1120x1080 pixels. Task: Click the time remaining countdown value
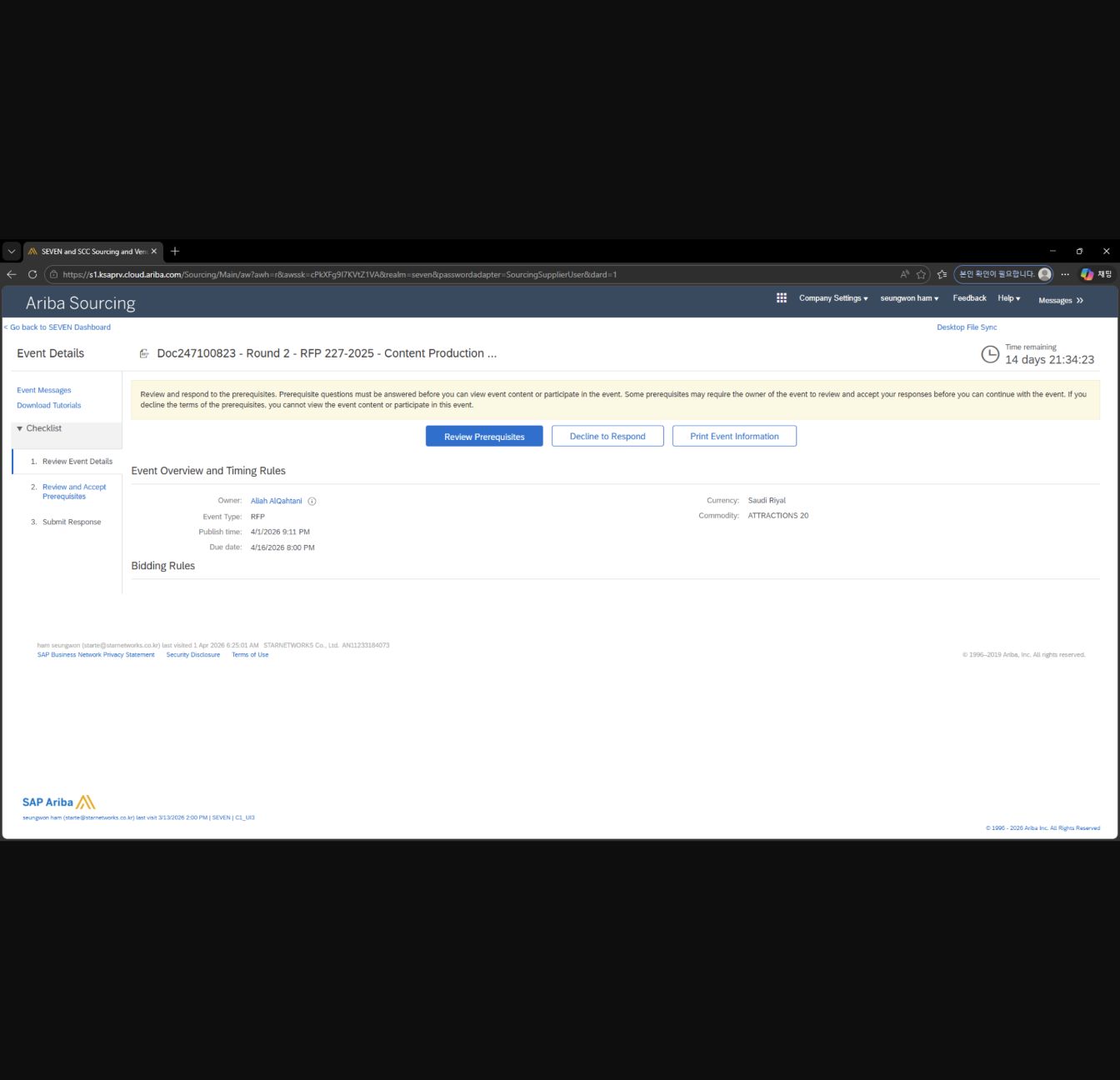tap(1050, 360)
